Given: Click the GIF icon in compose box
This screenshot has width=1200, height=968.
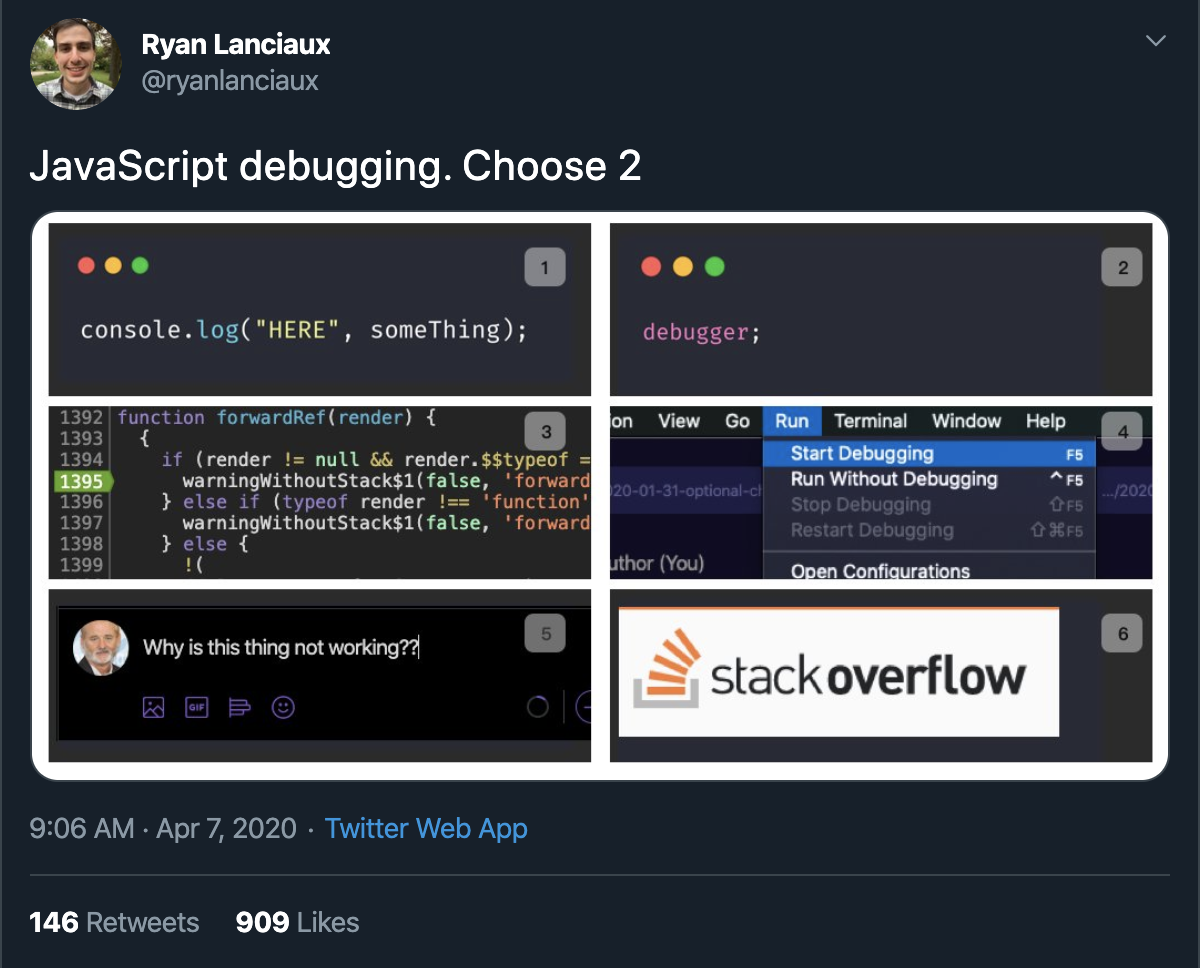Looking at the screenshot, I should 196,708.
